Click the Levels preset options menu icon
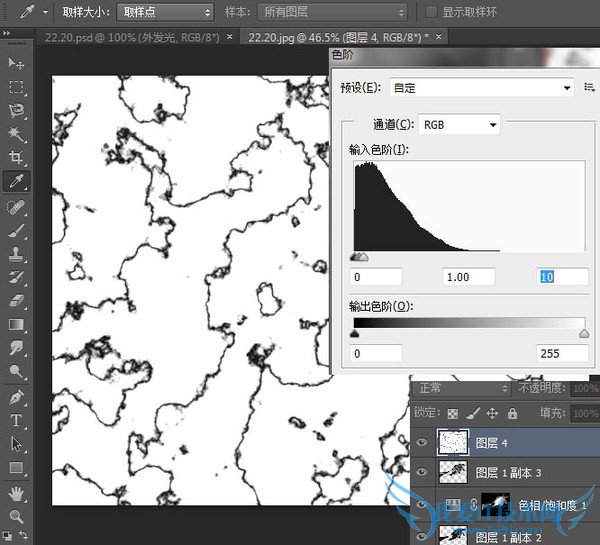 click(x=590, y=88)
